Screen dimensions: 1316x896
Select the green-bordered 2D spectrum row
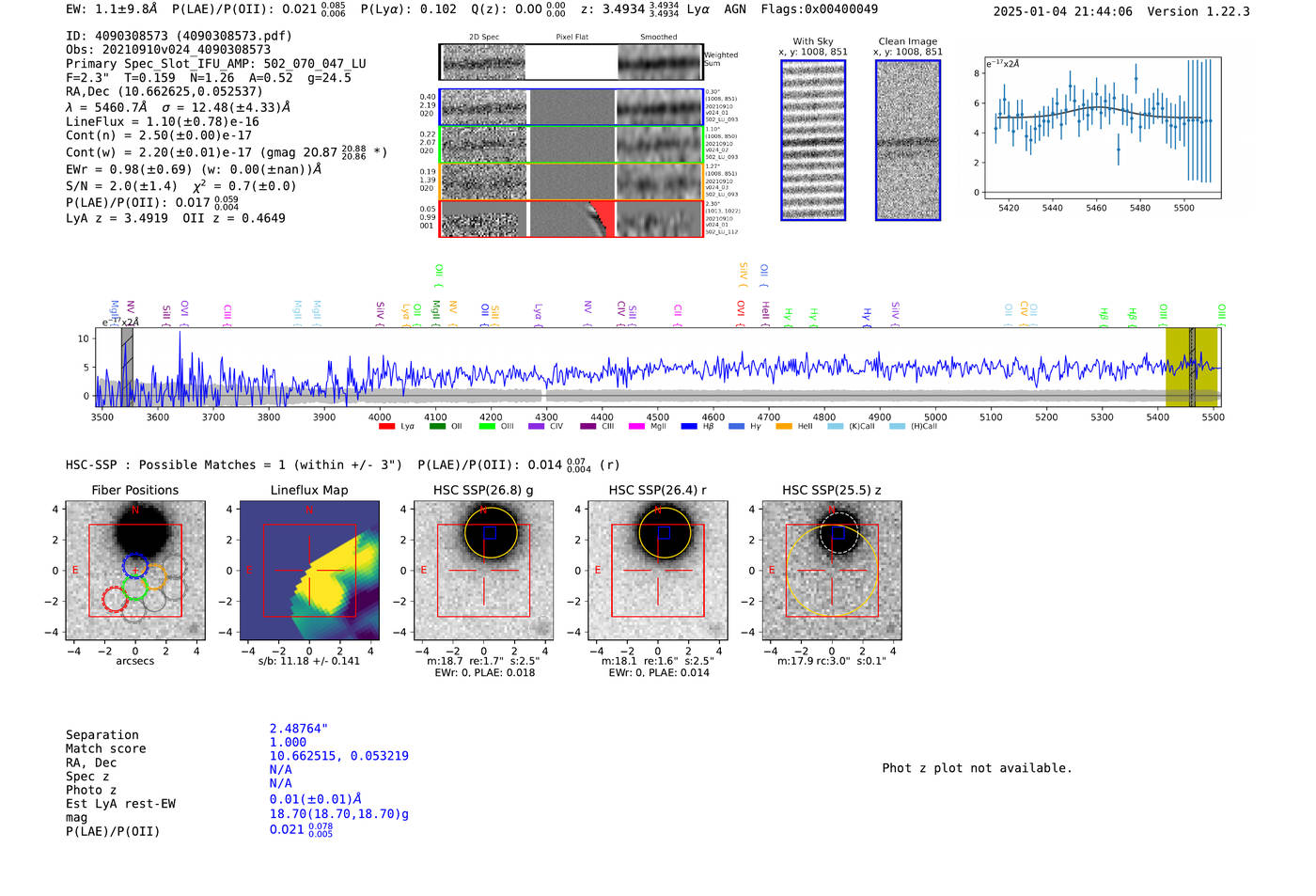[x=572, y=145]
